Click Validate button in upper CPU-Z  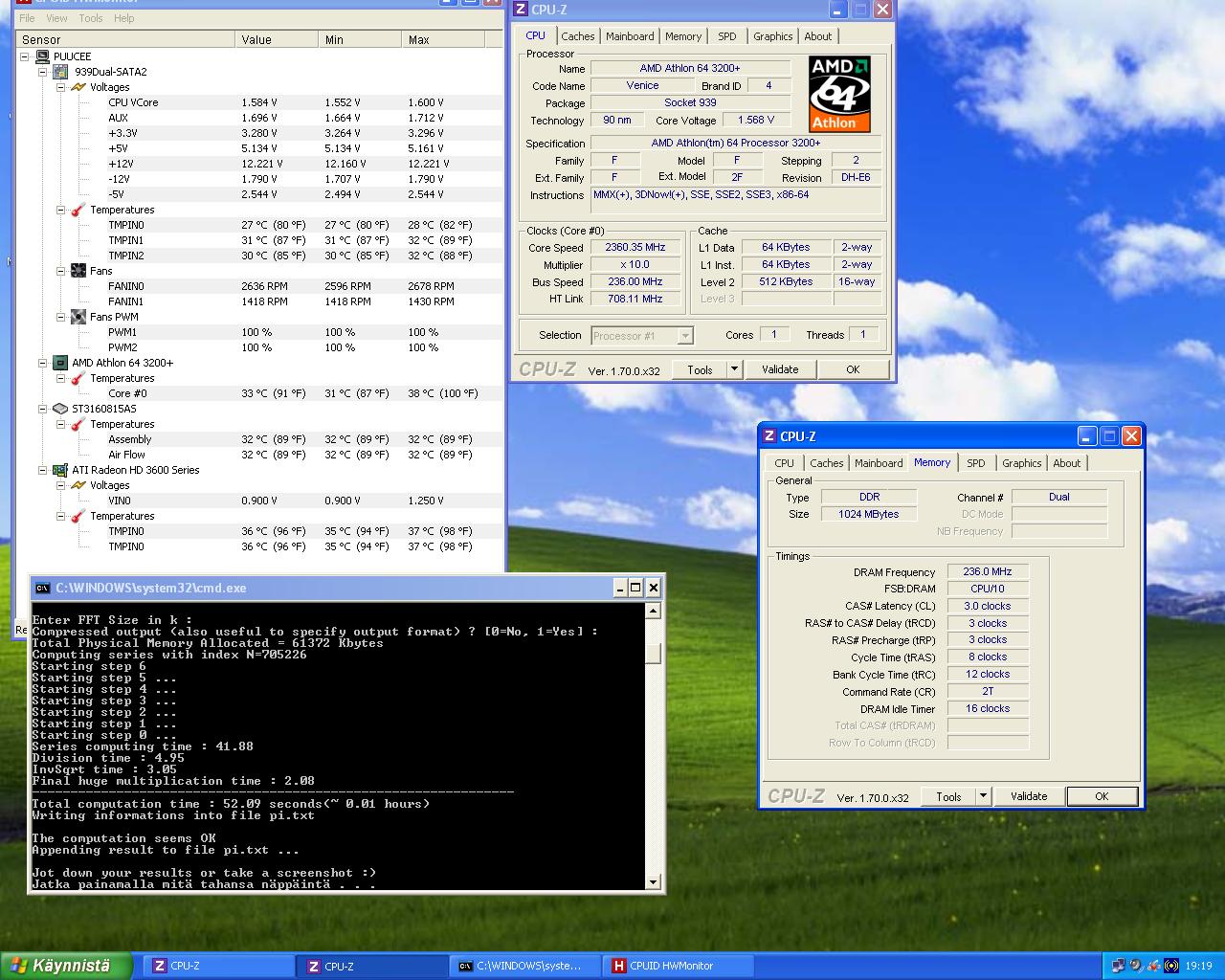click(x=780, y=369)
